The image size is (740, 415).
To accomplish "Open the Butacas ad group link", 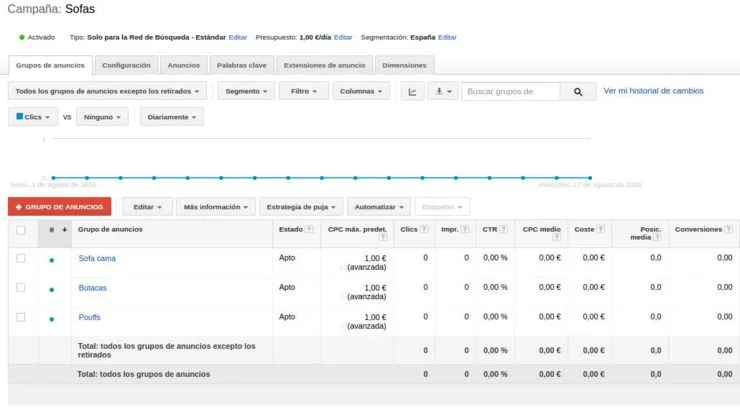I will click(x=92, y=288).
